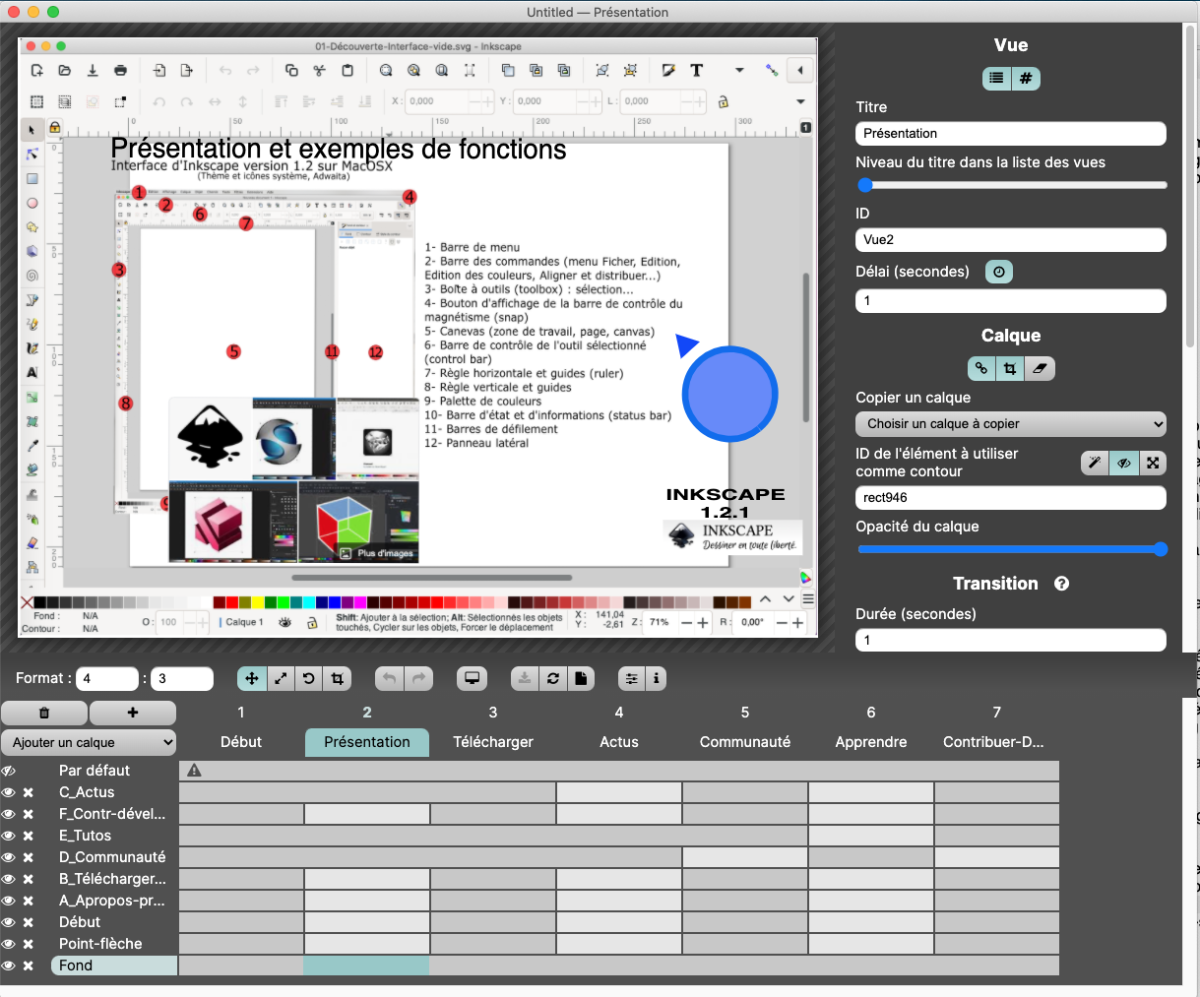Open preferences via the sliders icon

[x=632, y=679]
